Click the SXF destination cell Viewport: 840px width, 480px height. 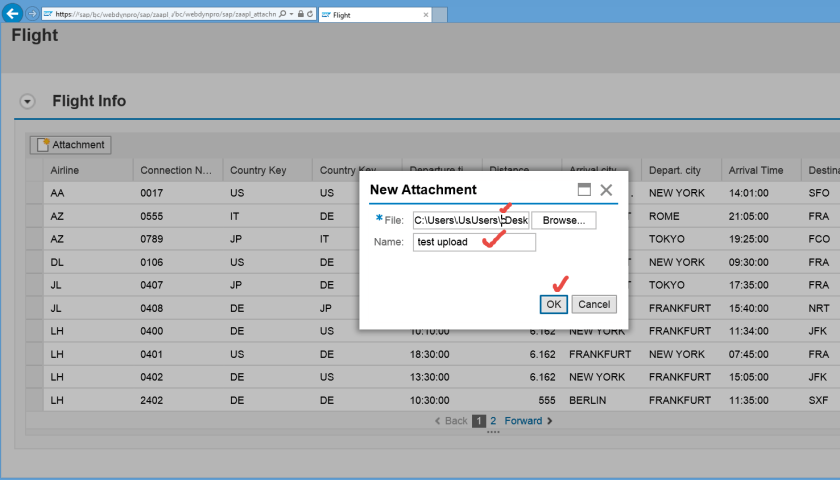pos(821,400)
